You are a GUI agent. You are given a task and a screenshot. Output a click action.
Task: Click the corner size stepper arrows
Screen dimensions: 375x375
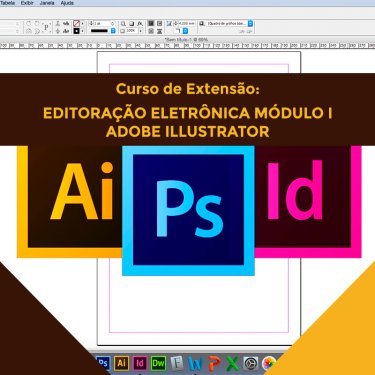pyautogui.click(x=176, y=24)
